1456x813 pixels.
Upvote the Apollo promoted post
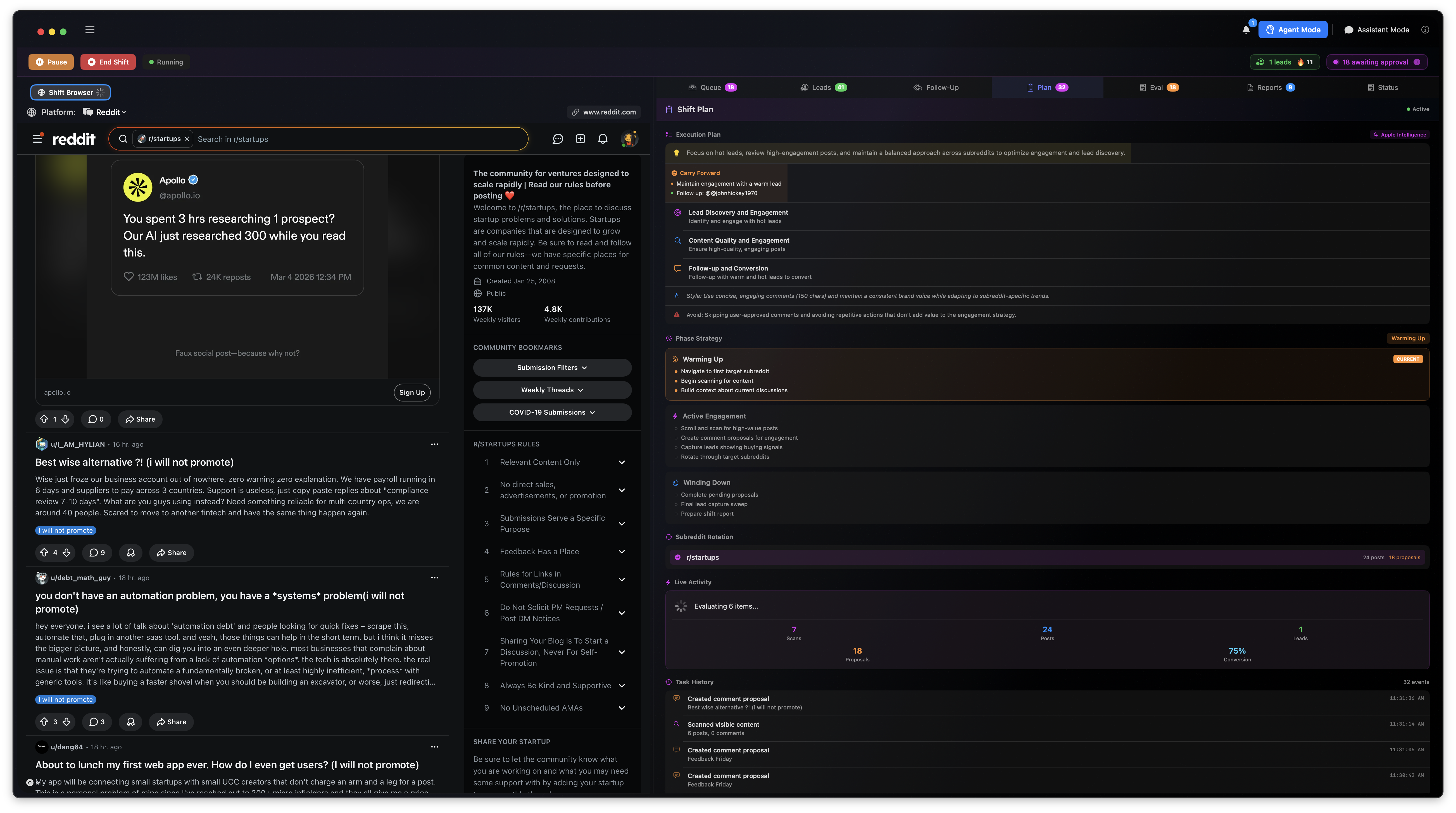pos(44,419)
